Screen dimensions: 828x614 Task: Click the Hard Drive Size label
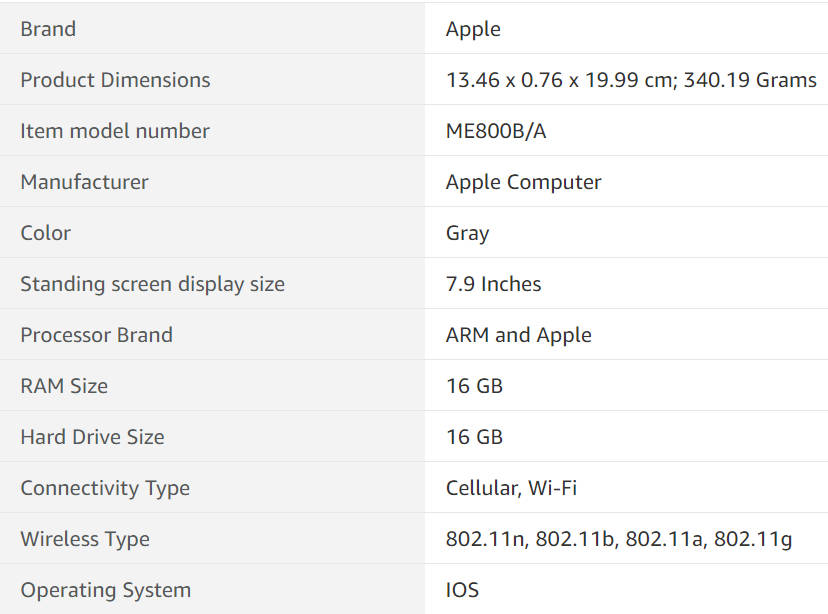tap(92, 437)
